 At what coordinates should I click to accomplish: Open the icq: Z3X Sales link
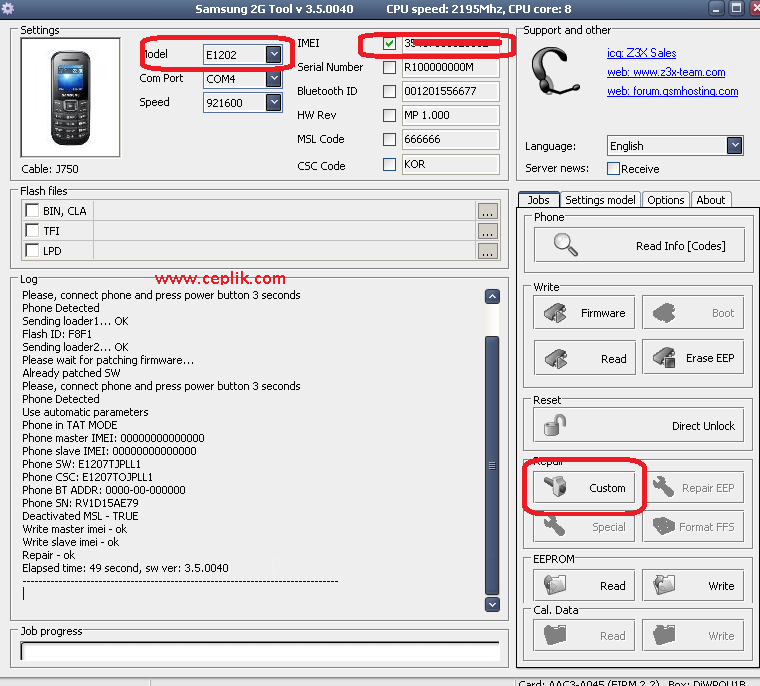641,53
